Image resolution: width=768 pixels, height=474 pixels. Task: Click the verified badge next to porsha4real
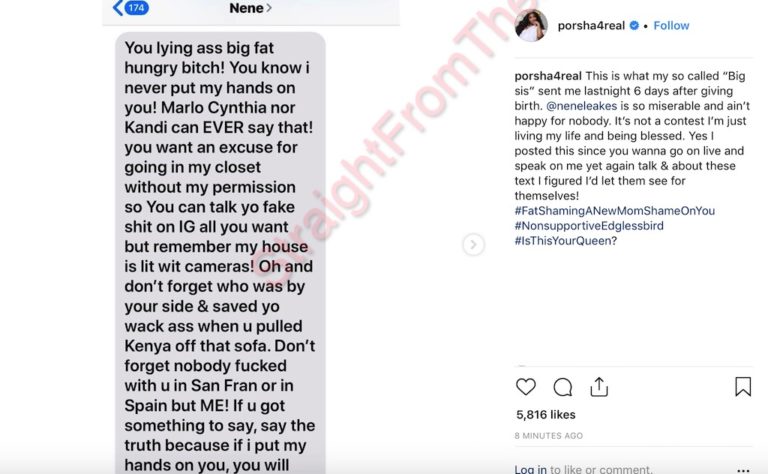(x=634, y=25)
